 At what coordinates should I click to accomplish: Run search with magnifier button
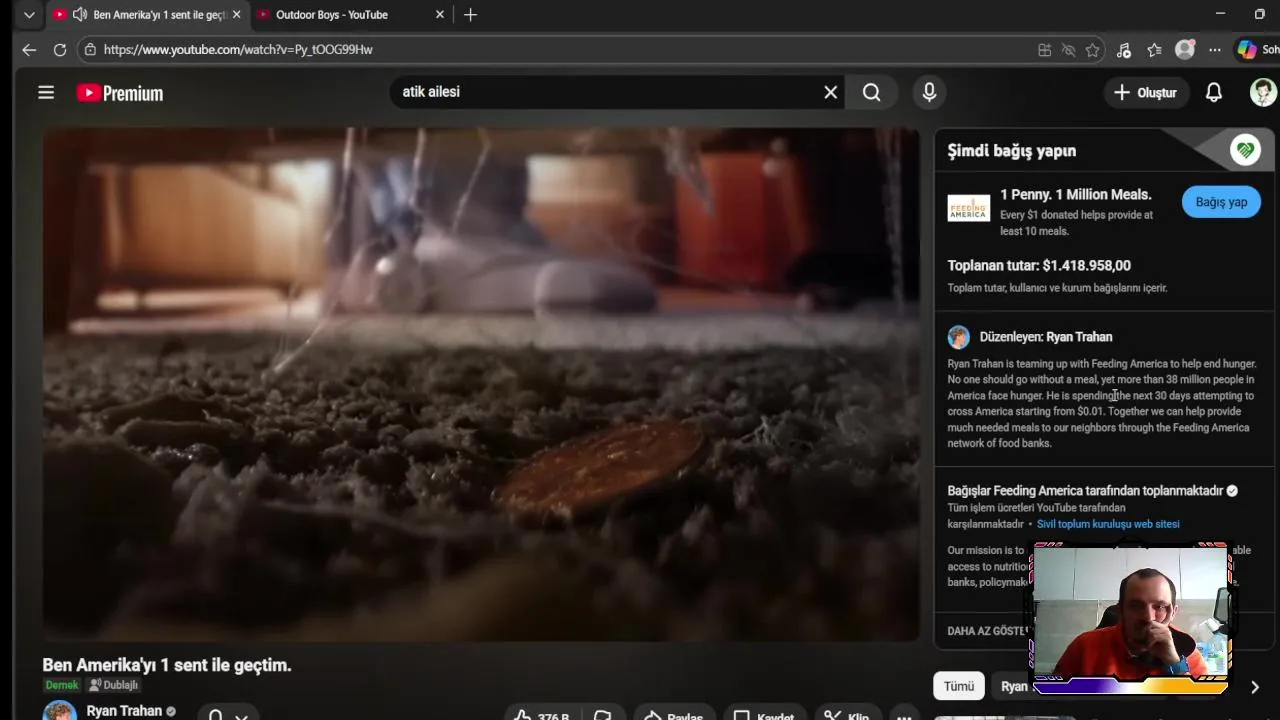point(872,92)
